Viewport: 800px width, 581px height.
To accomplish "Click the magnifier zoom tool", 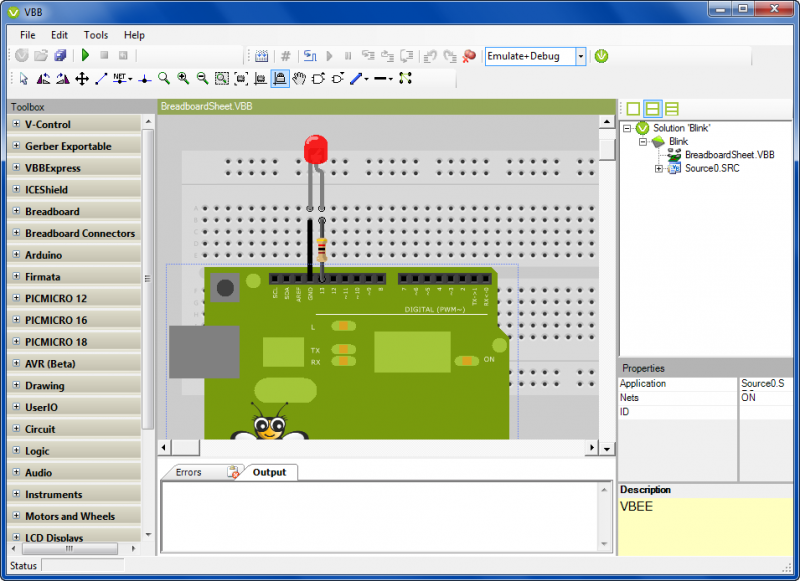I will 164,79.
